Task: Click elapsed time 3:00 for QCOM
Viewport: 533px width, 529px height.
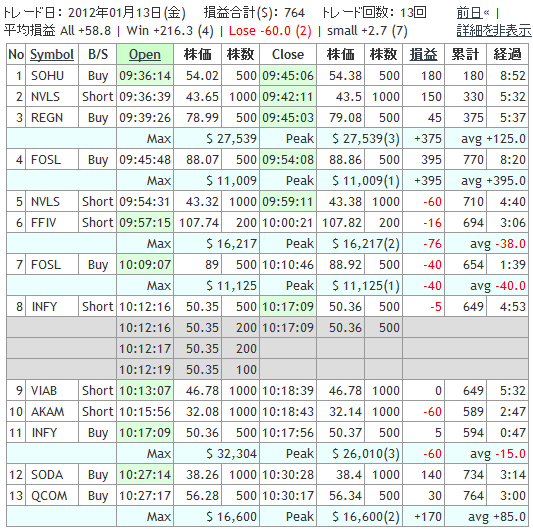Action: [507, 496]
